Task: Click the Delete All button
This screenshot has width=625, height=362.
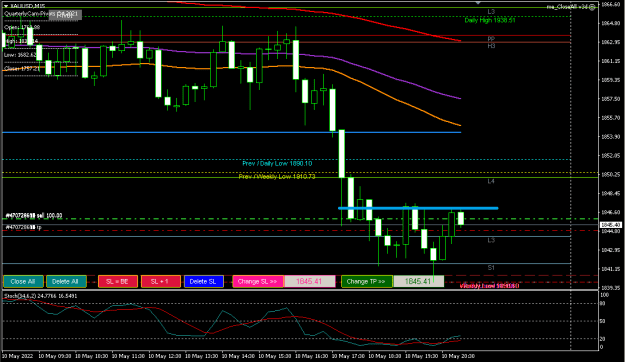Action: tap(66, 281)
